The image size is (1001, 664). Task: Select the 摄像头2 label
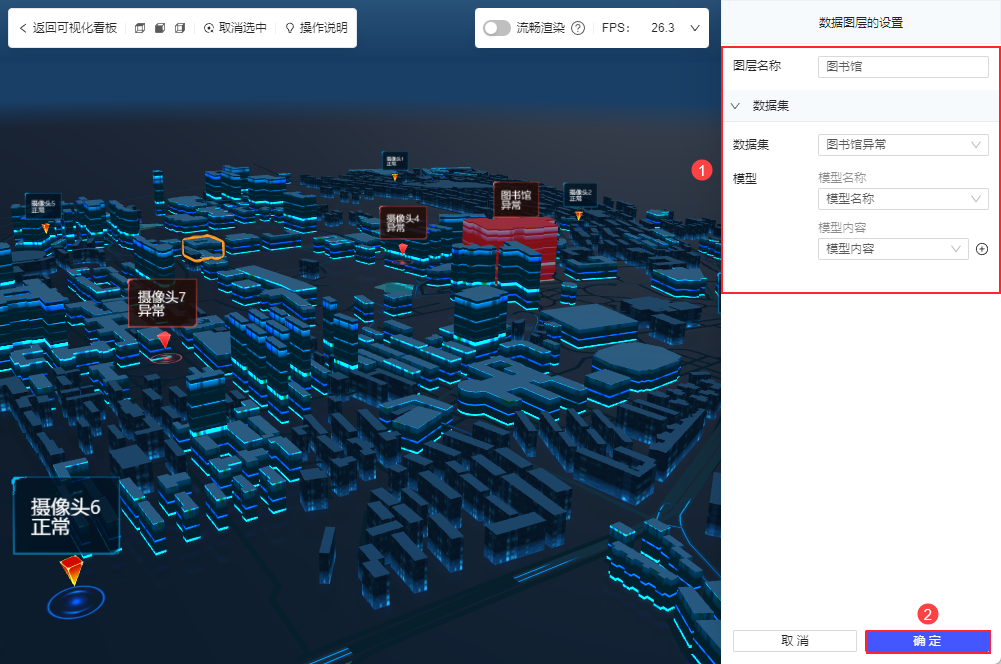pyautogui.click(x=580, y=195)
